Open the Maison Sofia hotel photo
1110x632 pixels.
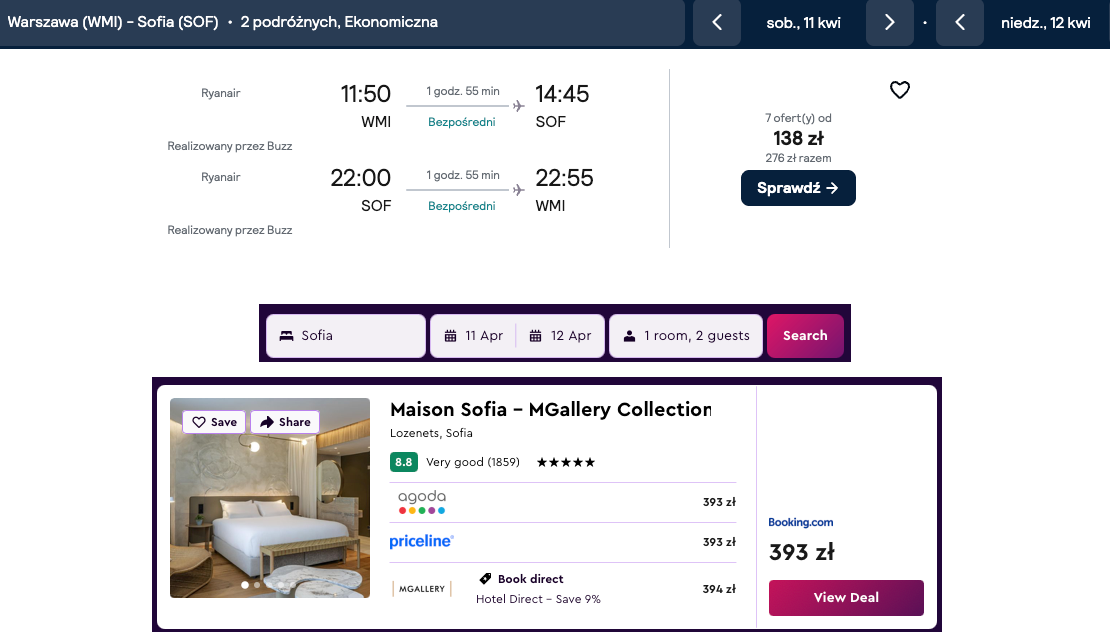(270, 510)
